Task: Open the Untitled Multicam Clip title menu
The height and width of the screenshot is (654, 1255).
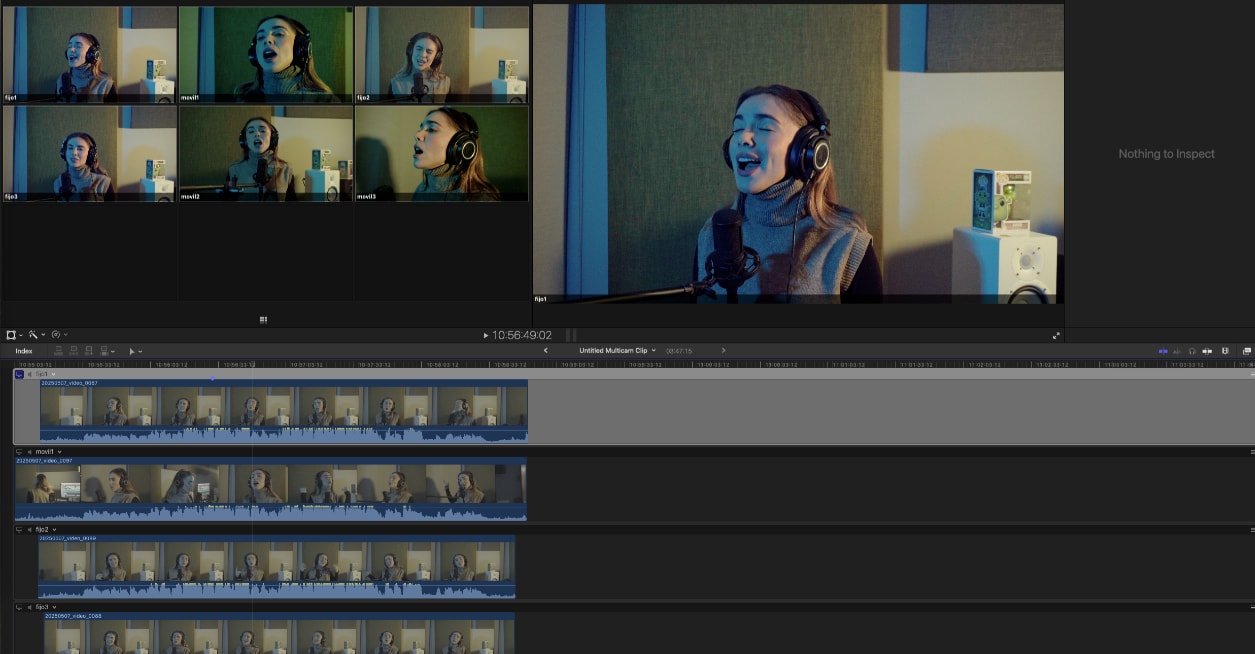Action: [614, 350]
